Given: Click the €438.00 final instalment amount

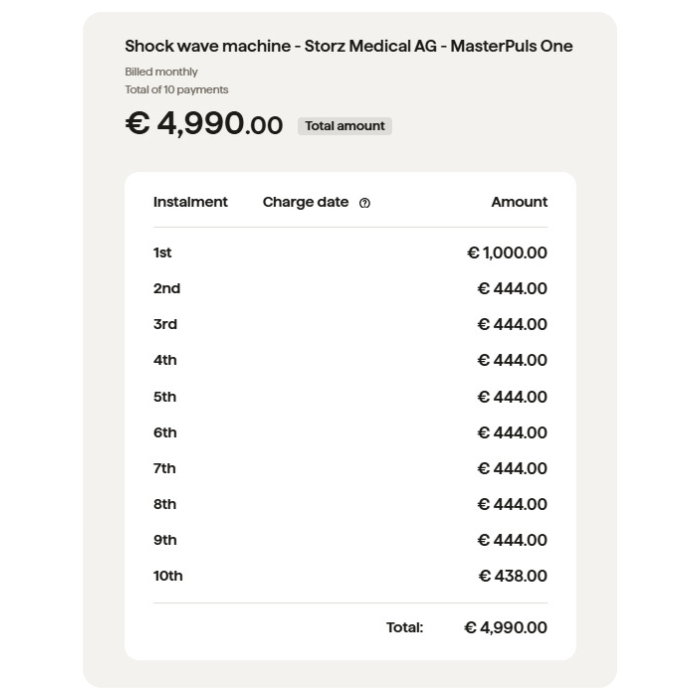Looking at the screenshot, I should 513,576.
